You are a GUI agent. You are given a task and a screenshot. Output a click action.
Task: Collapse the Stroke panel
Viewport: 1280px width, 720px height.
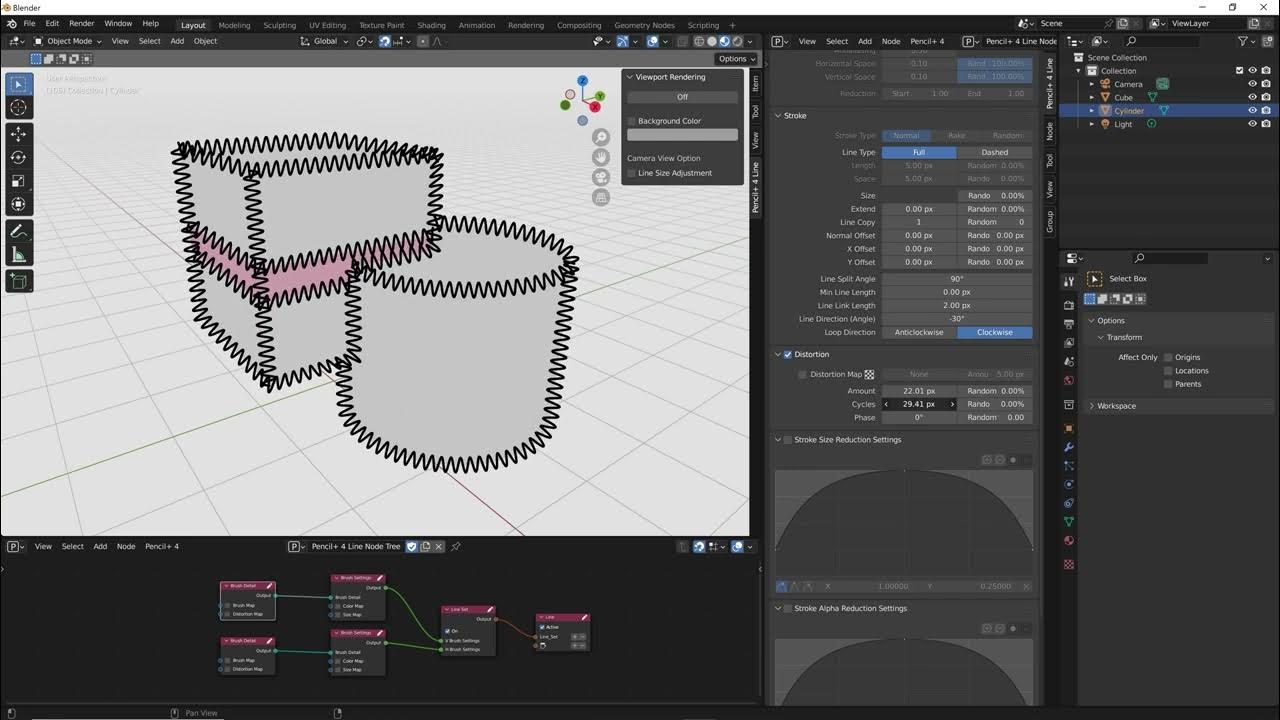(x=779, y=116)
